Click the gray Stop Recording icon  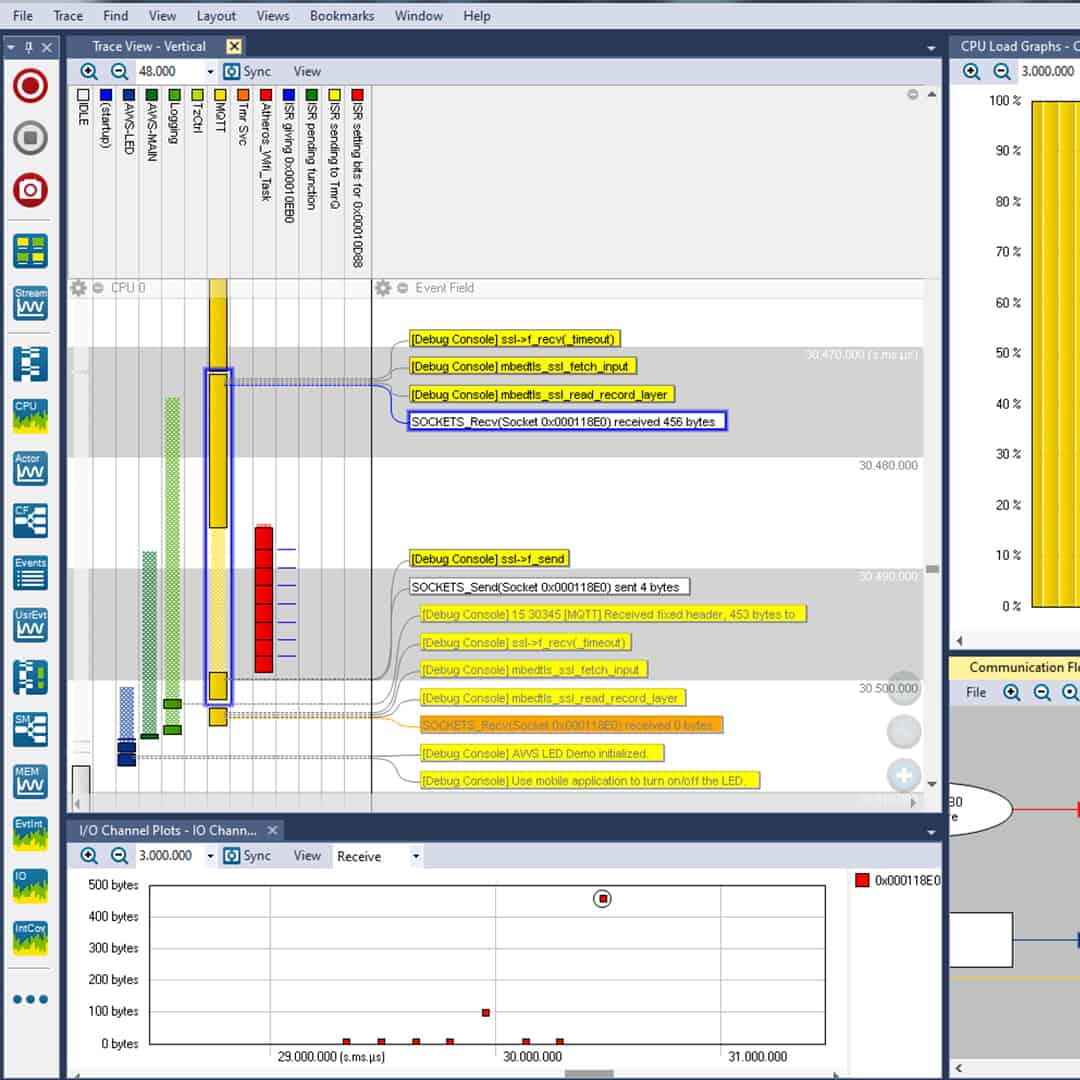(30, 138)
